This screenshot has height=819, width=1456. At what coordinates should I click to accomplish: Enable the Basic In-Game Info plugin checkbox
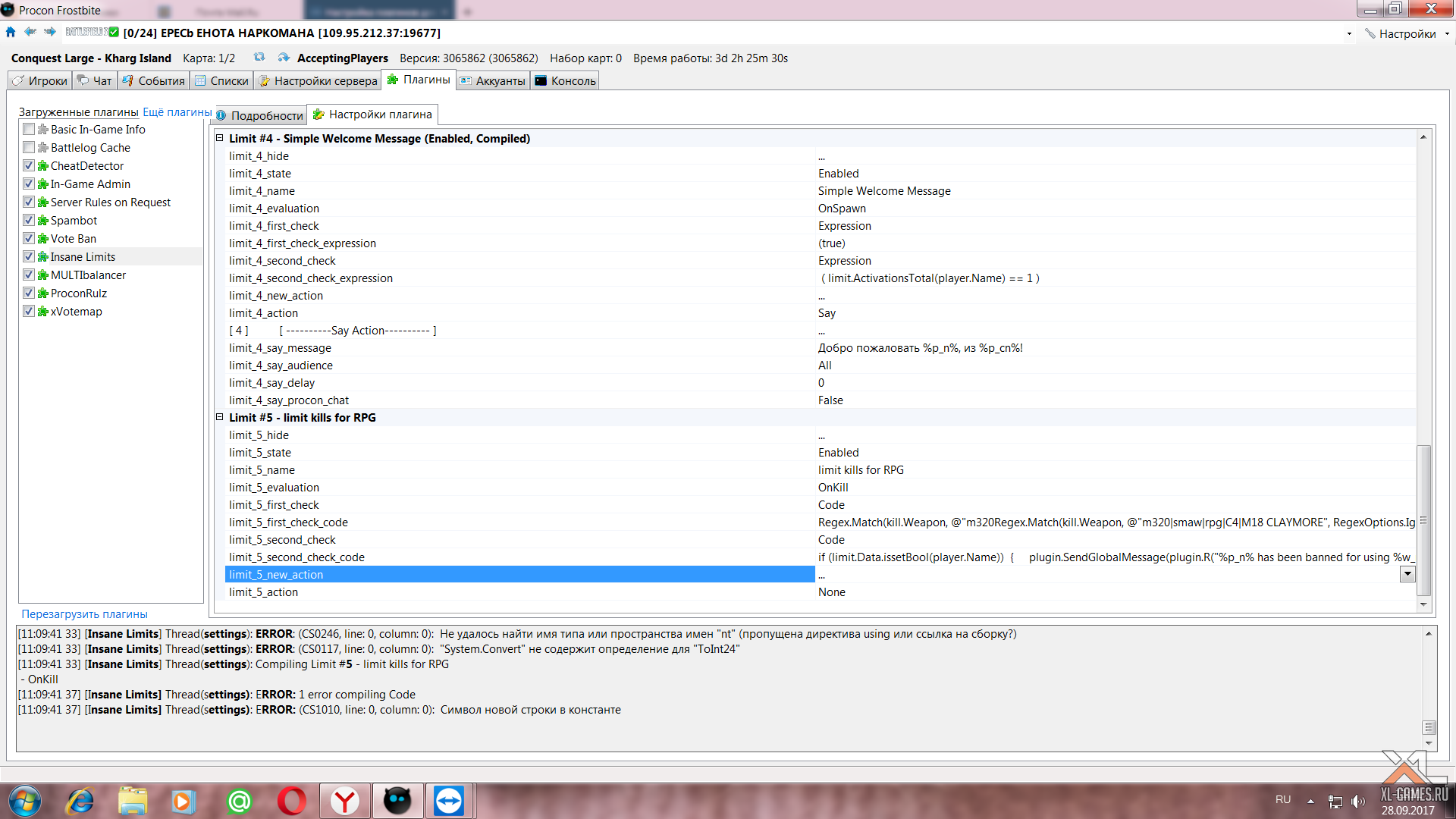(x=29, y=130)
